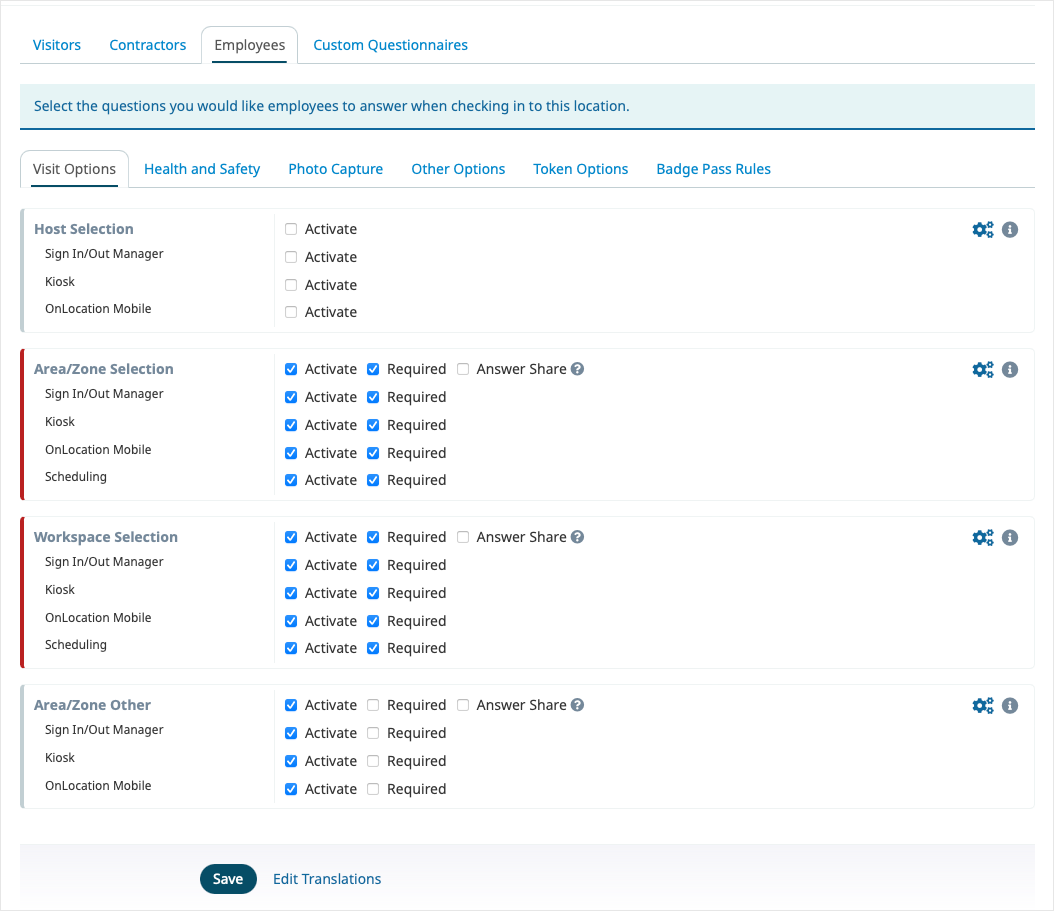Image resolution: width=1054 pixels, height=911 pixels.
Task: Enable Answer Share for Area/Zone Selection
Action: pos(463,369)
